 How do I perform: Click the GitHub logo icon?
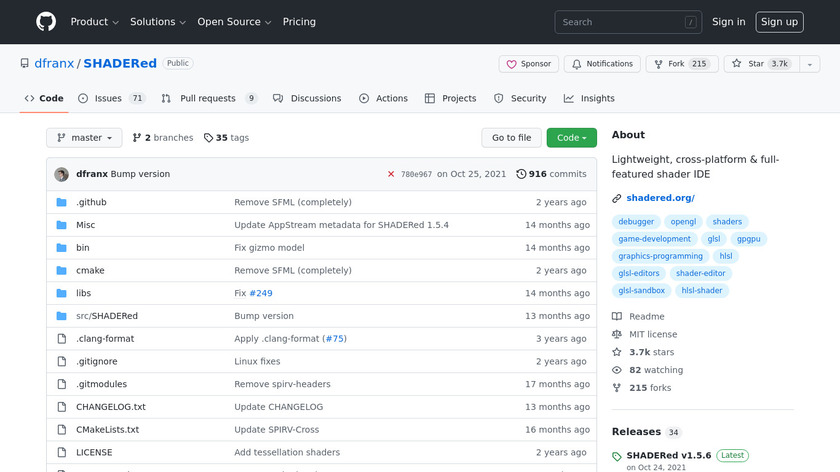coord(46,22)
